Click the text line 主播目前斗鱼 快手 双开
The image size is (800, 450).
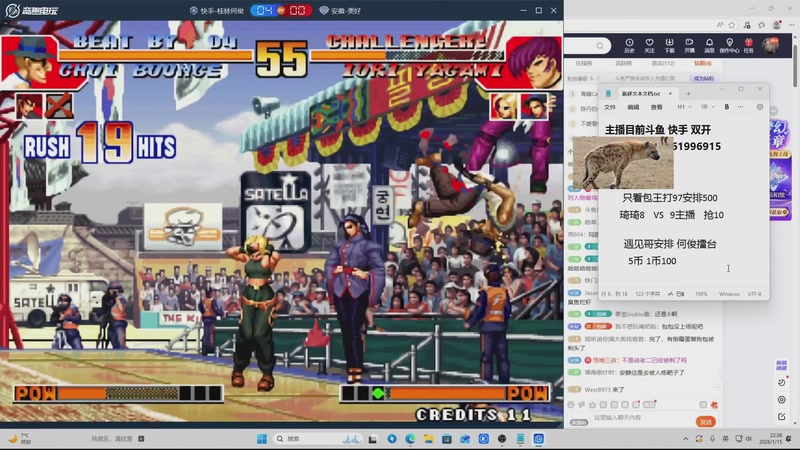point(658,130)
